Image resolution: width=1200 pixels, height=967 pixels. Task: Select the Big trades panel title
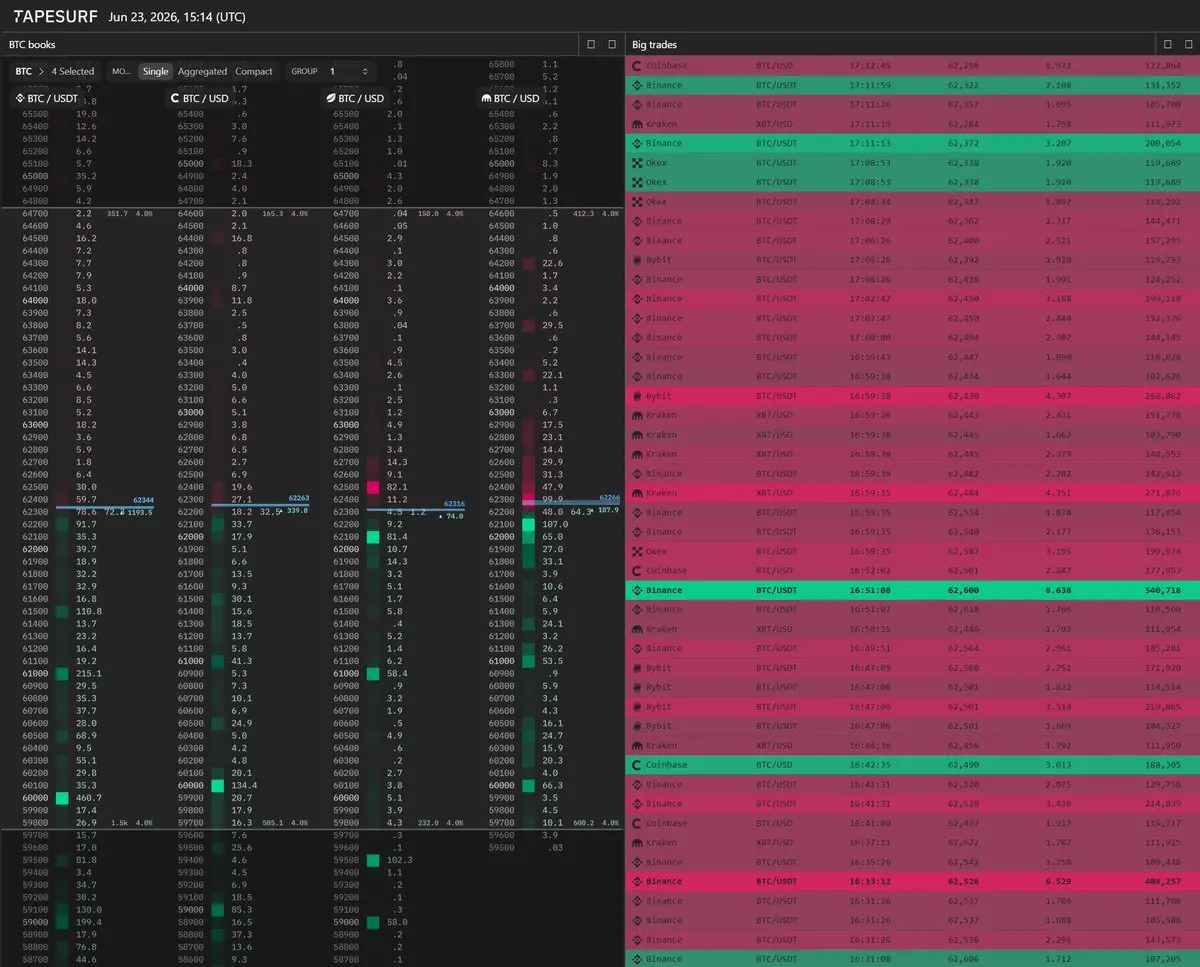pos(654,45)
